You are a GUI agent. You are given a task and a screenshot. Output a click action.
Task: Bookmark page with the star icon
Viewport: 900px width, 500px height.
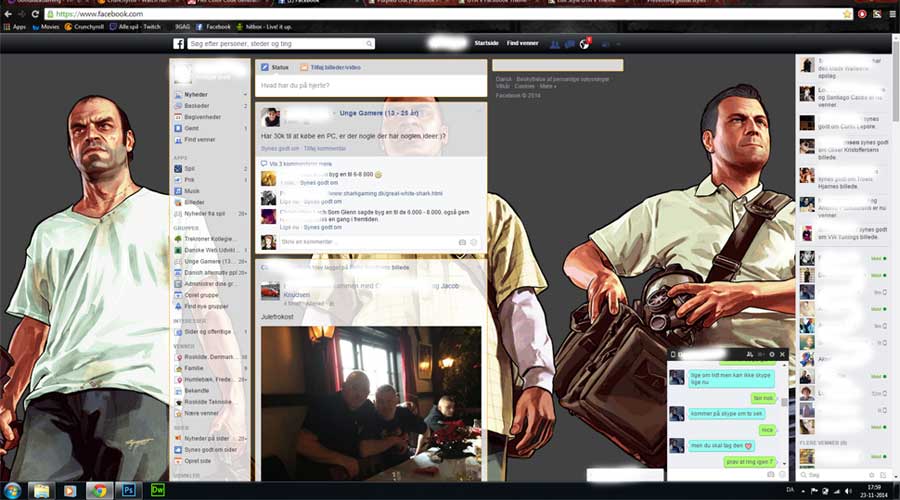847,14
